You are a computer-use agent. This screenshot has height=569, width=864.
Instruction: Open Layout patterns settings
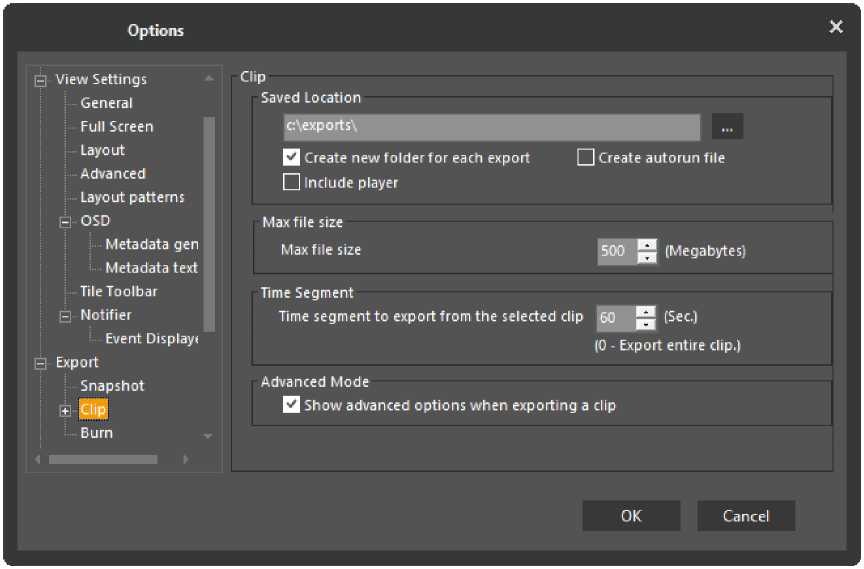pyautogui.click(x=132, y=197)
